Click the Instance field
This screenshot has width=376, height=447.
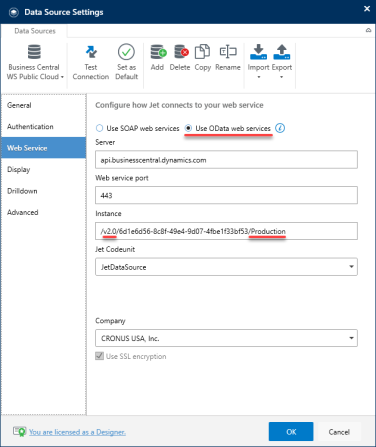226,231
